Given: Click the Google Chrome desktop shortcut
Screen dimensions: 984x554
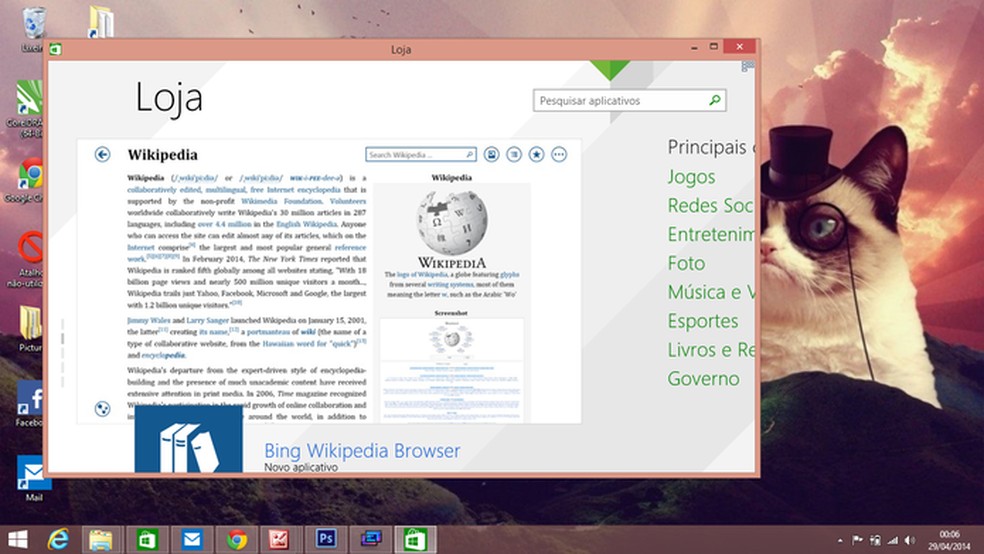Looking at the screenshot, I should coord(29,179).
